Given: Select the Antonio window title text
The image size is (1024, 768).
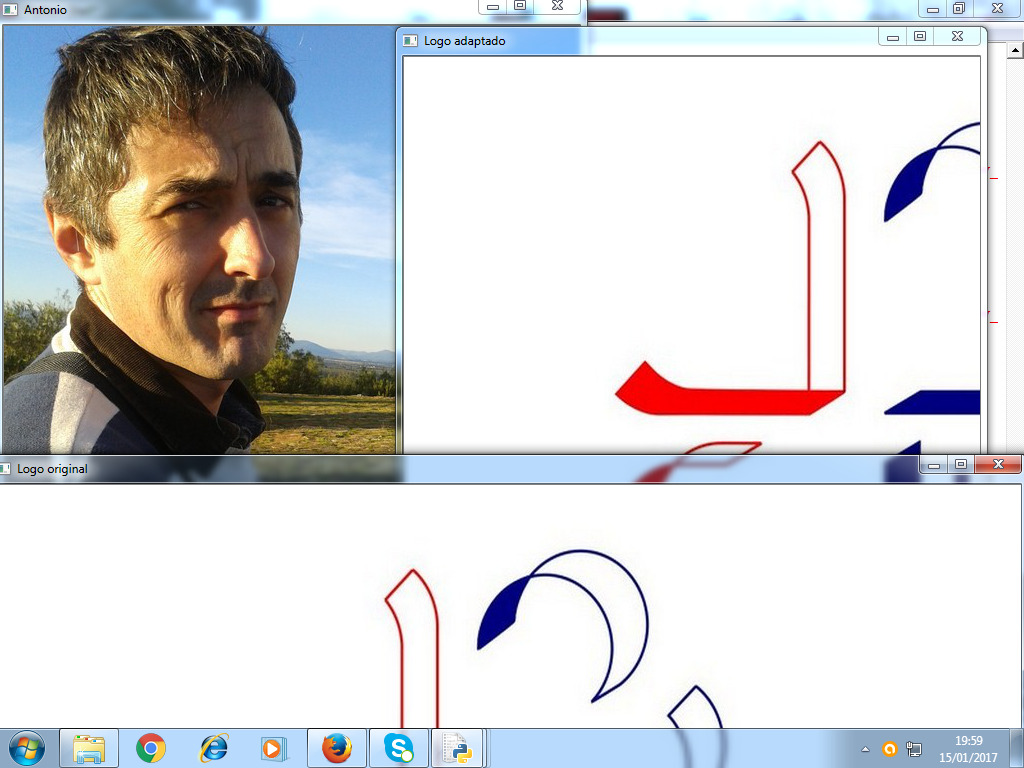Looking at the screenshot, I should pos(45,10).
